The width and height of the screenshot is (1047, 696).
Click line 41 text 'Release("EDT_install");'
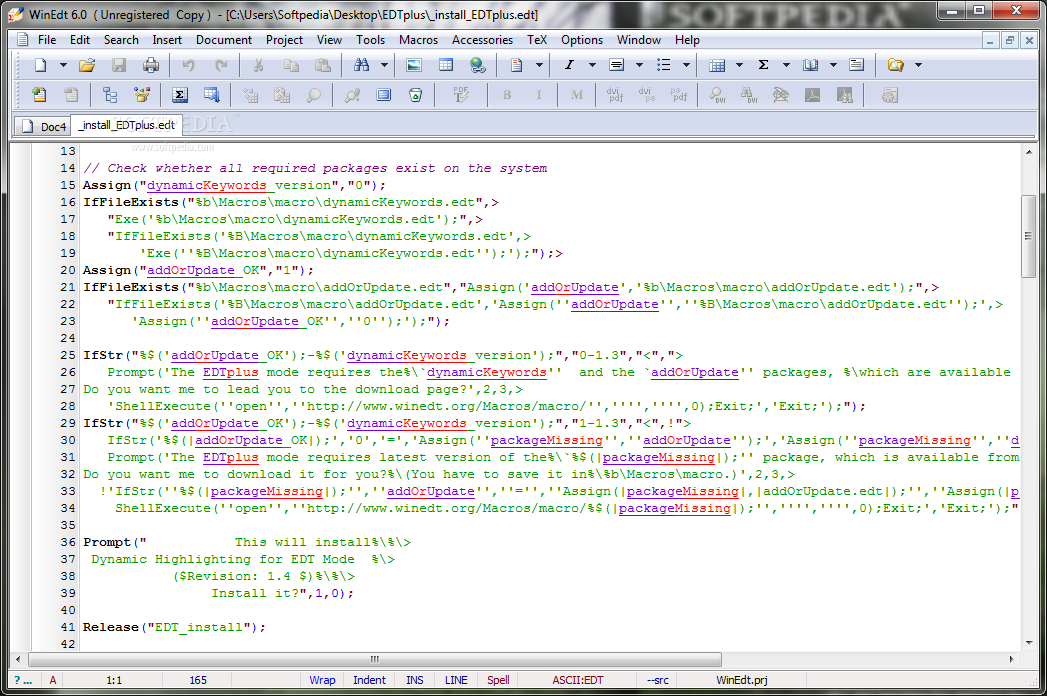coord(174,627)
